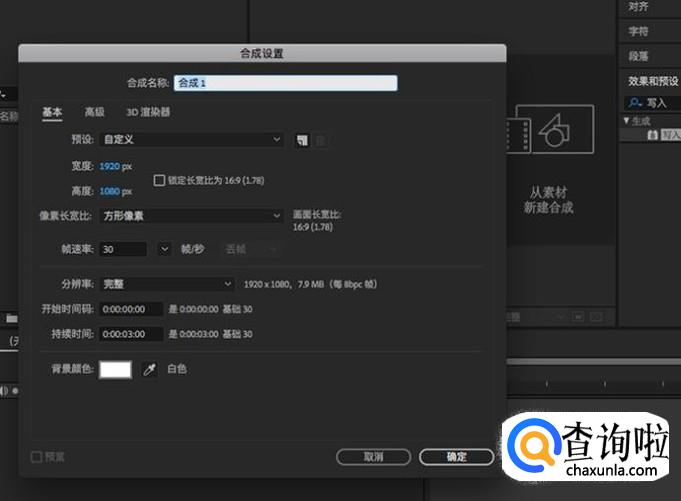Click the folder icon in project panel
The height and width of the screenshot is (501, 681).
tap(12, 319)
